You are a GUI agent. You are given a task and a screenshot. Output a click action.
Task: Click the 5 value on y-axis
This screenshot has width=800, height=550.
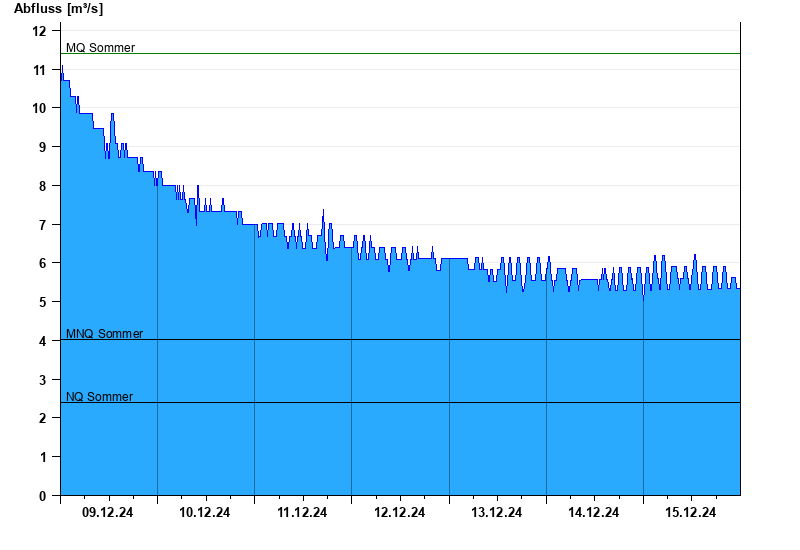pos(42,302)
